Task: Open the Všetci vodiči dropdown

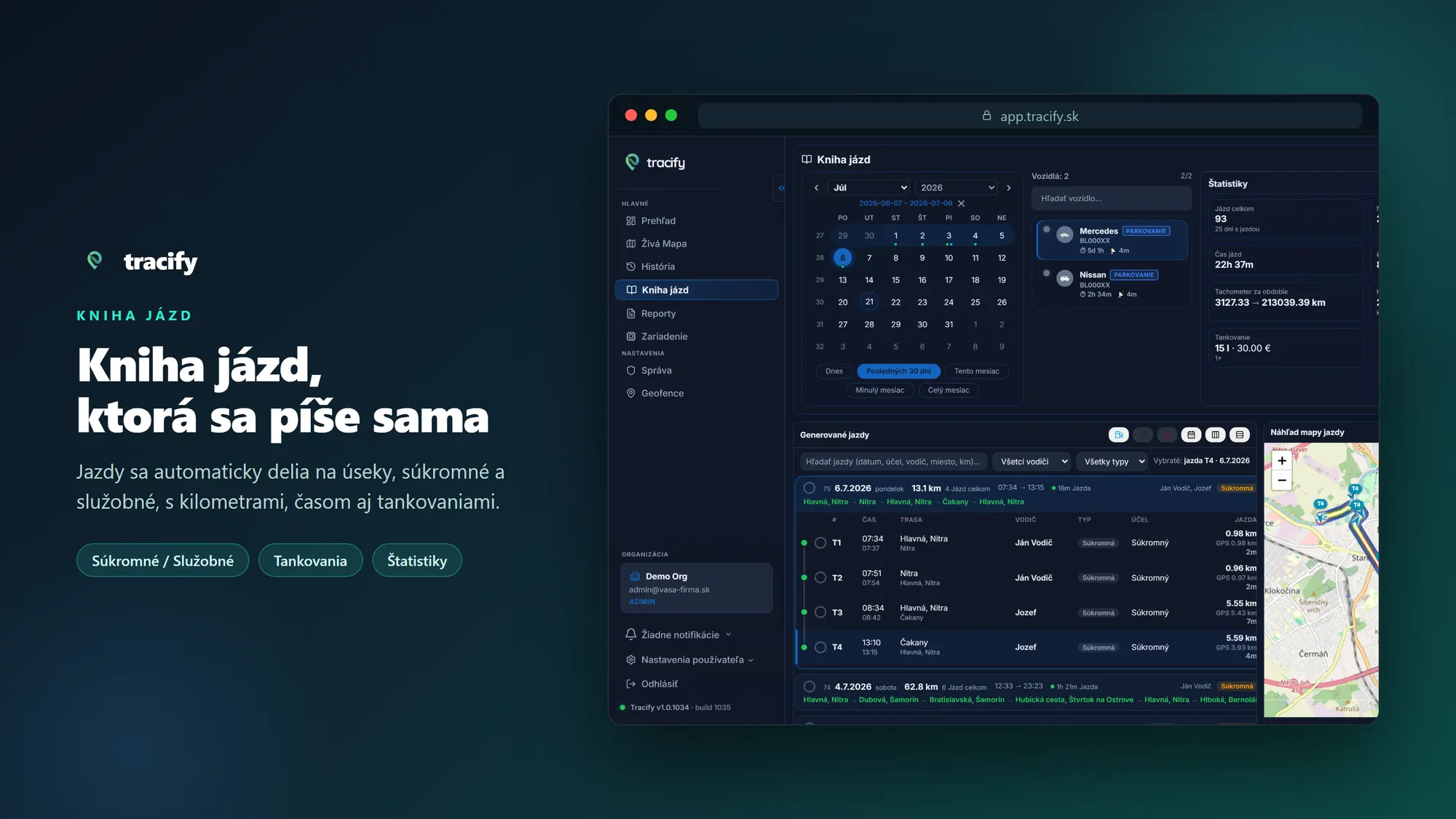Action: click(1032, 462)
